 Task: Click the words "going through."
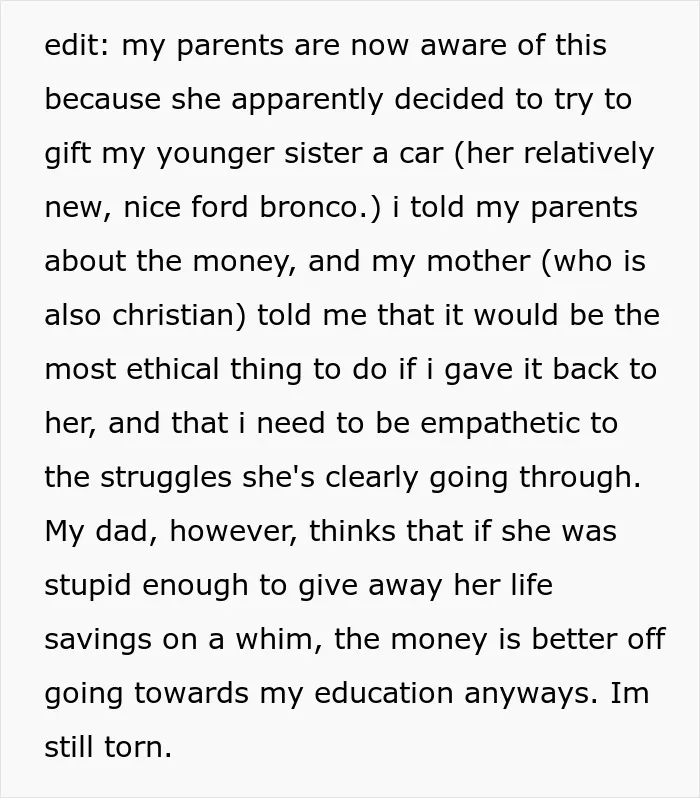[x=535, y=479]
